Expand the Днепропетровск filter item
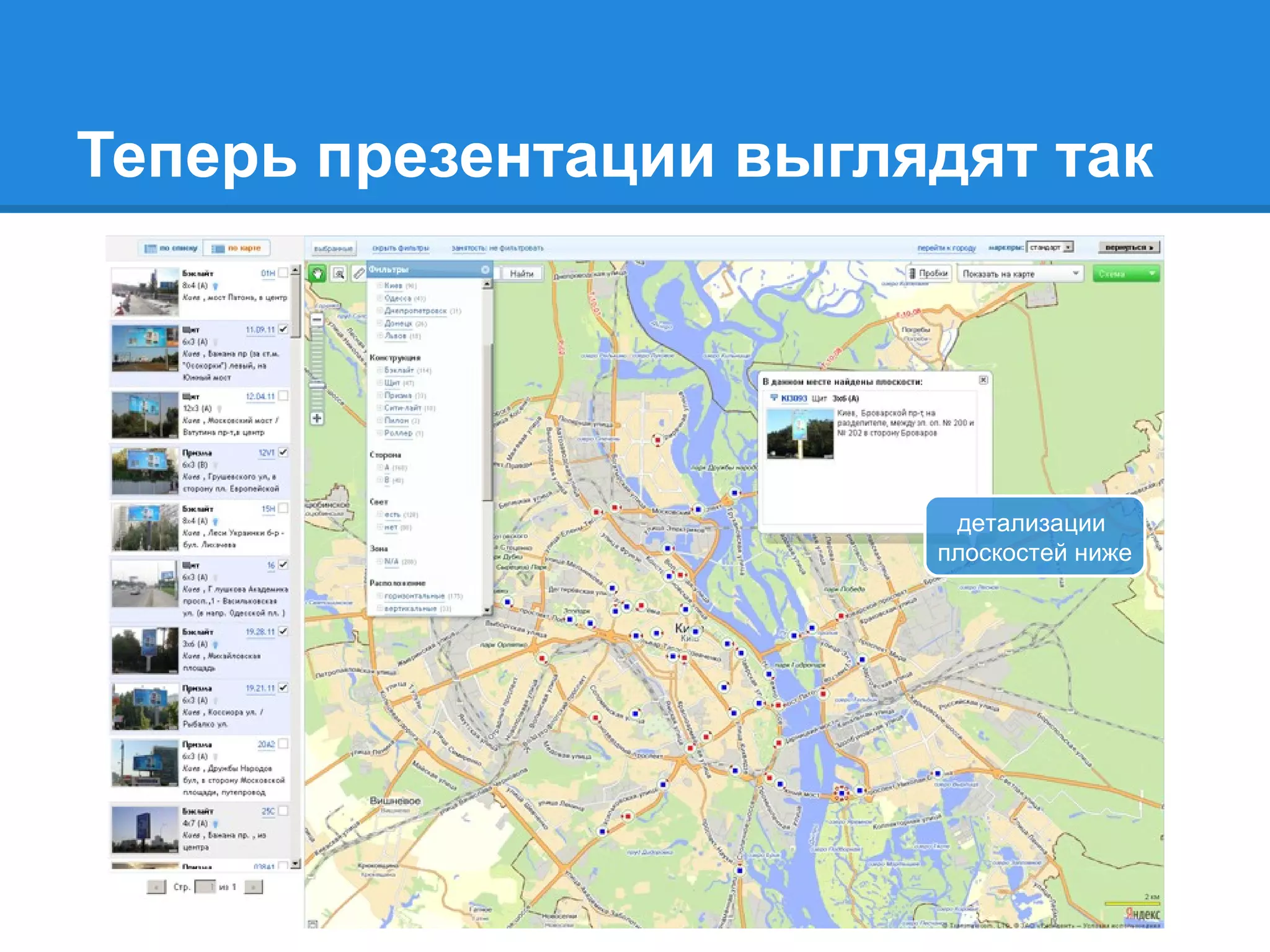Viewport: 1270px width, 952px height. pos(380,311)
